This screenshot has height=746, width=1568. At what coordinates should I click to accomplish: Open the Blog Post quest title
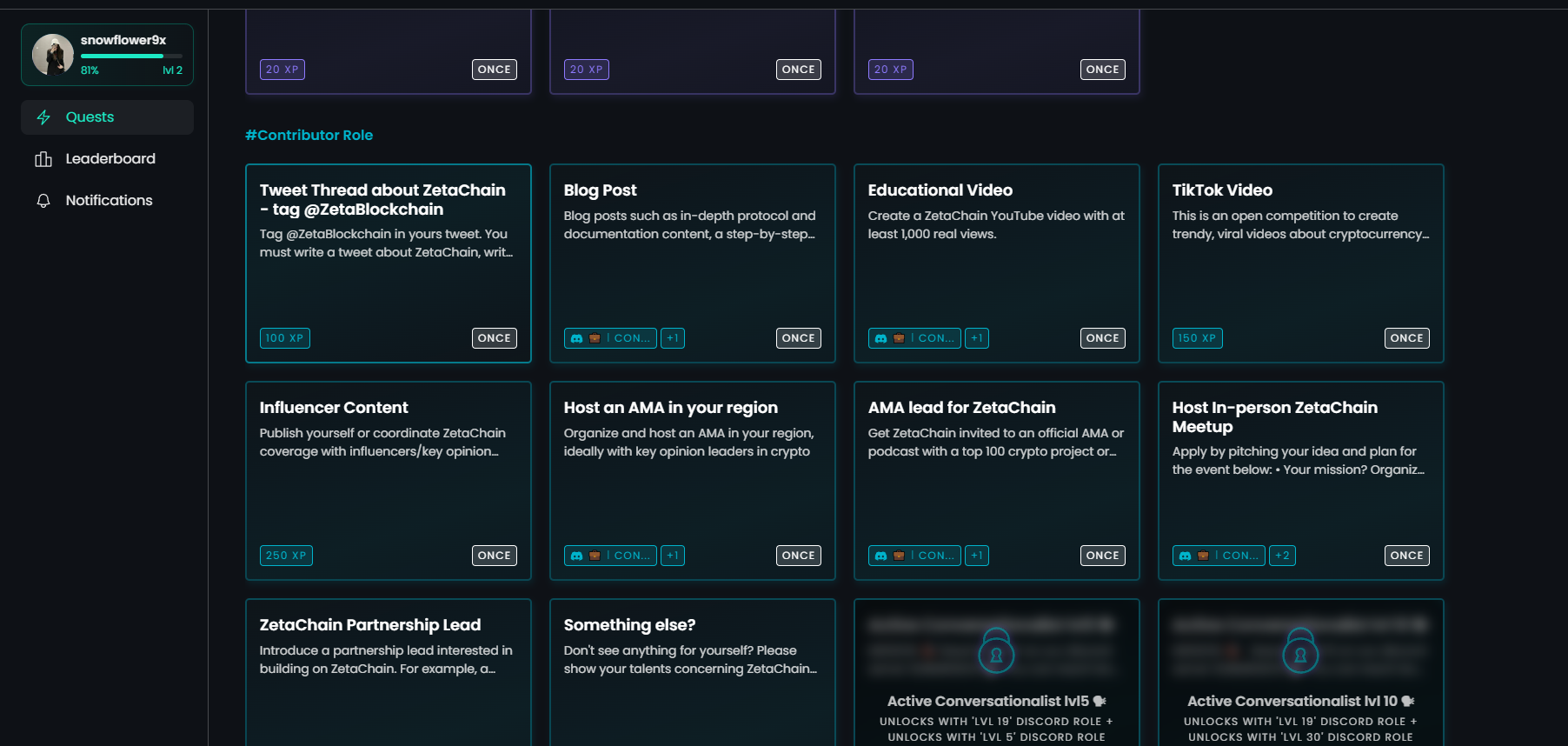[600, 190]
